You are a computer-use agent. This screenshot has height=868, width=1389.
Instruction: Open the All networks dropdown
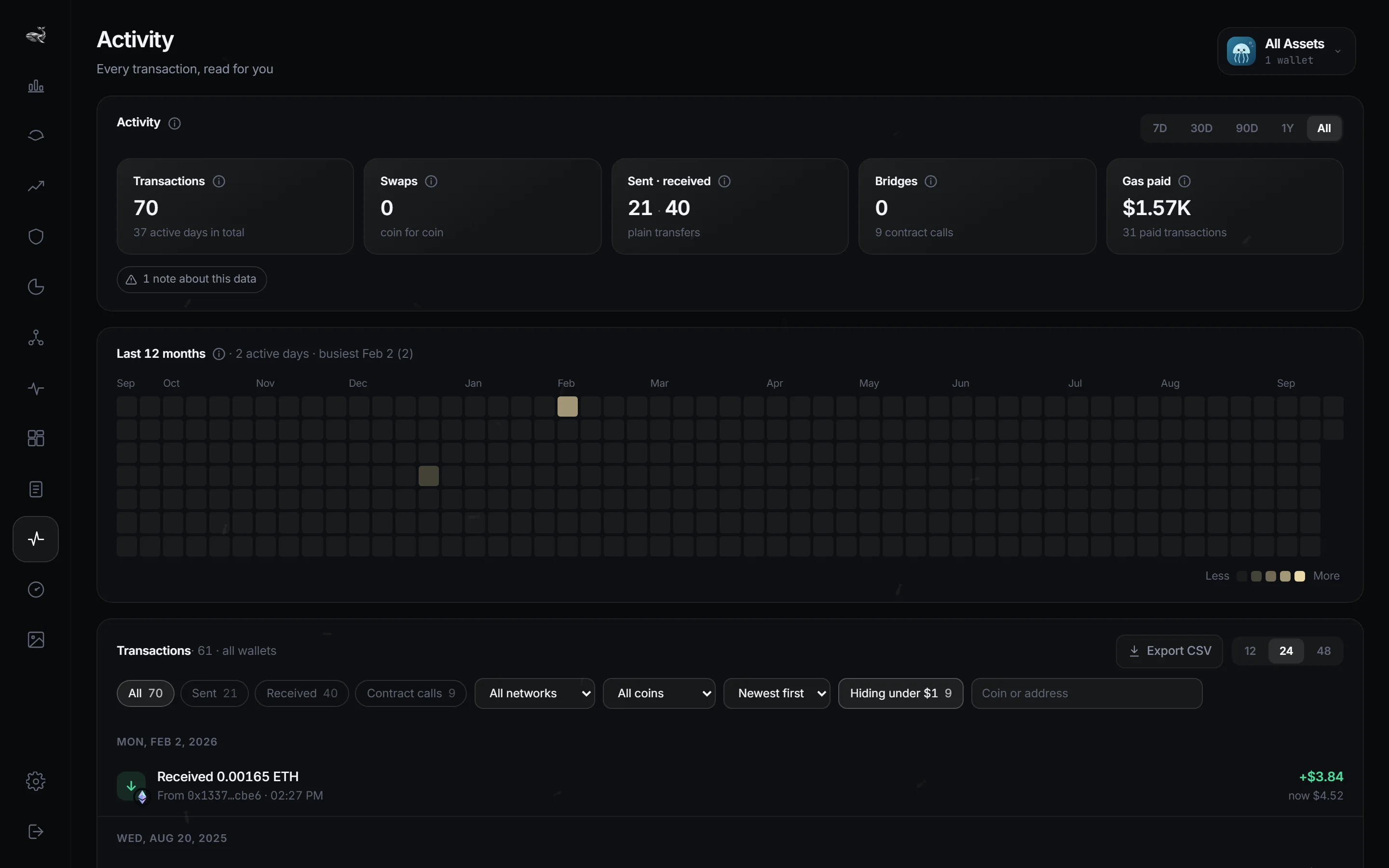[x=534, y=693]
